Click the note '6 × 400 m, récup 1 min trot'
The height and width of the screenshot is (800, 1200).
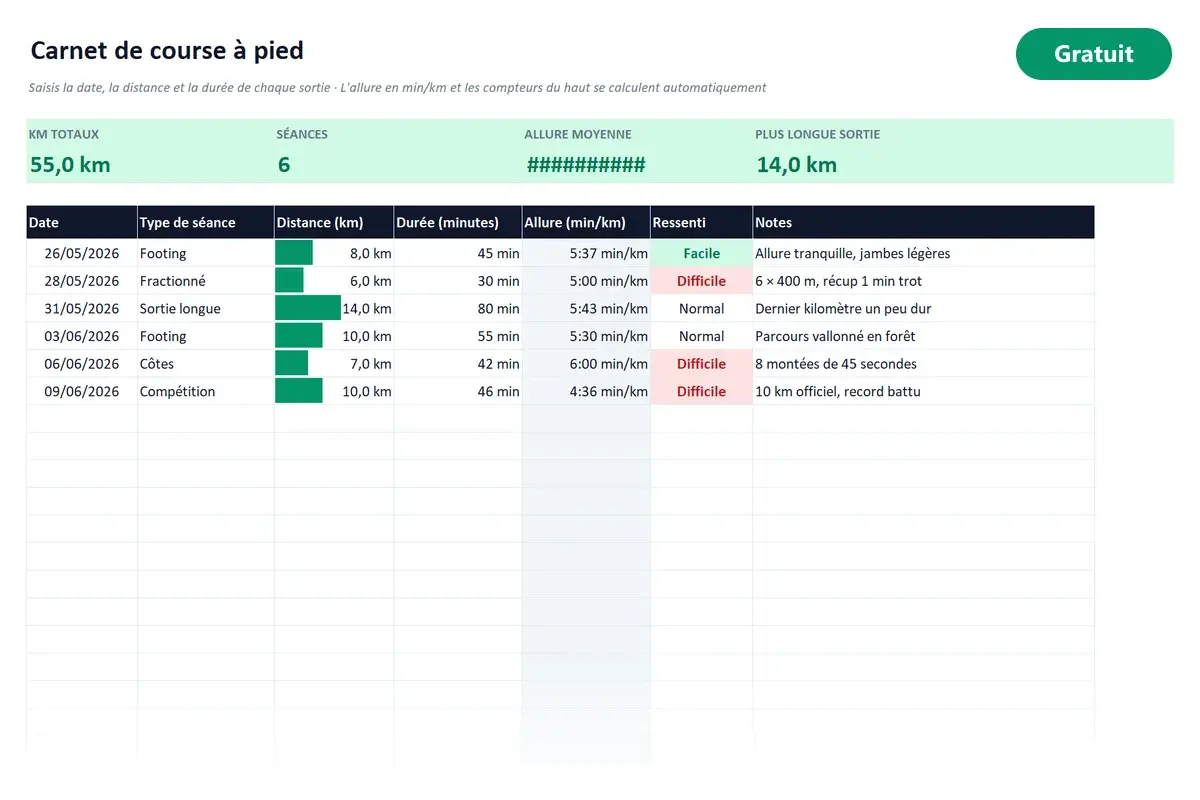click(839, 281)
